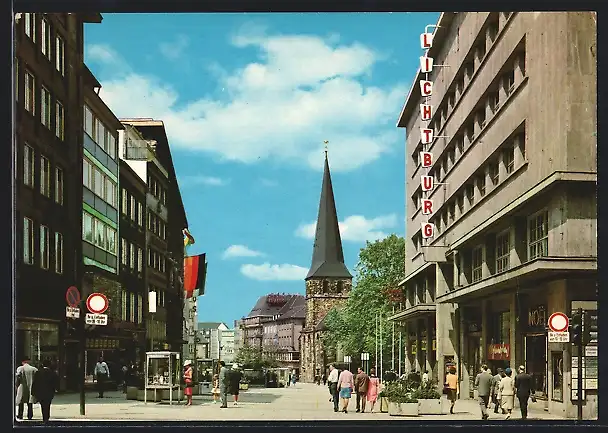Click the shop sign under the right building
Image resolution: width=608 pixels, height=433 pixels.
[x=499, y=351]
